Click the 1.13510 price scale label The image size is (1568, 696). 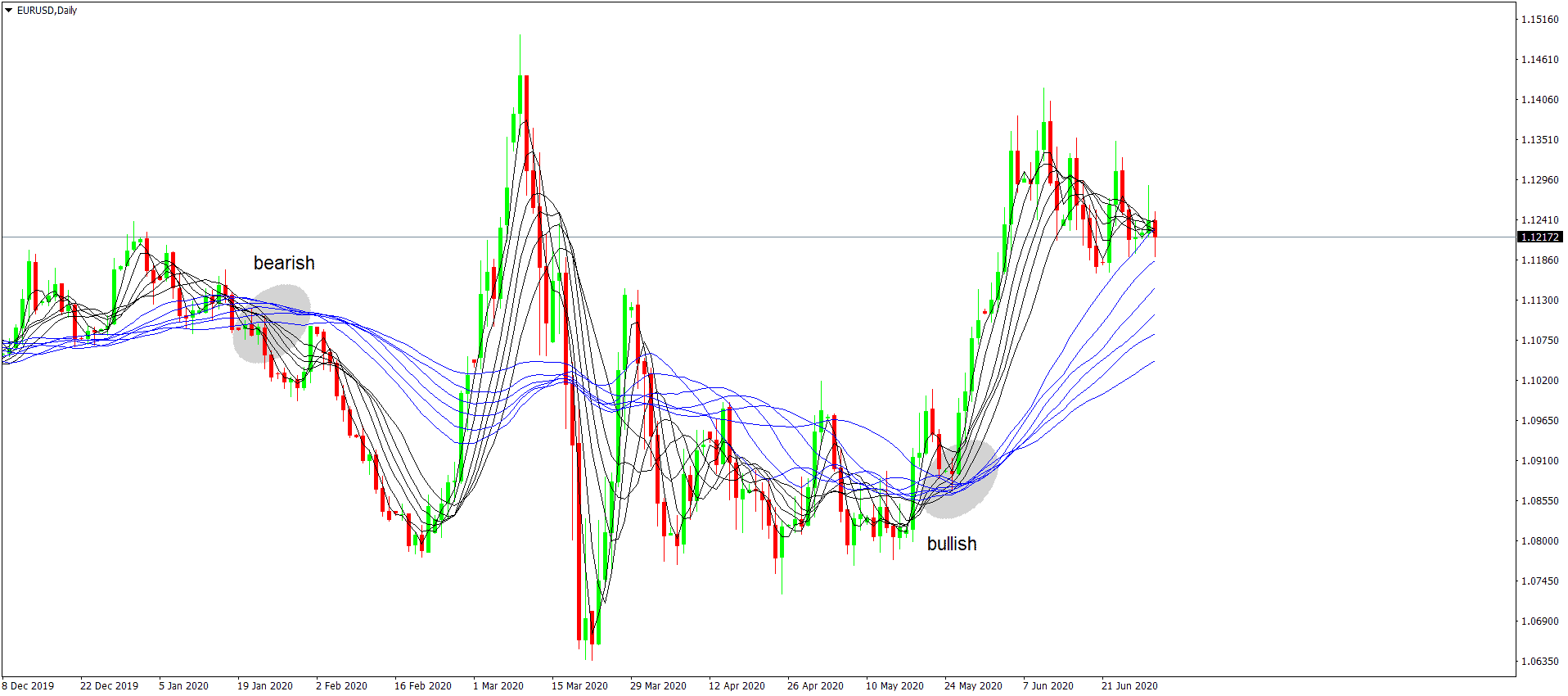tap(1539, 140)
